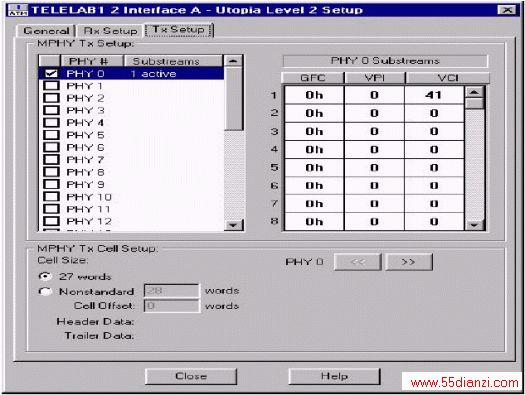525x395 pixels.
Task: Click the GFC cell in substream row 5
Action: coord(314,167)
